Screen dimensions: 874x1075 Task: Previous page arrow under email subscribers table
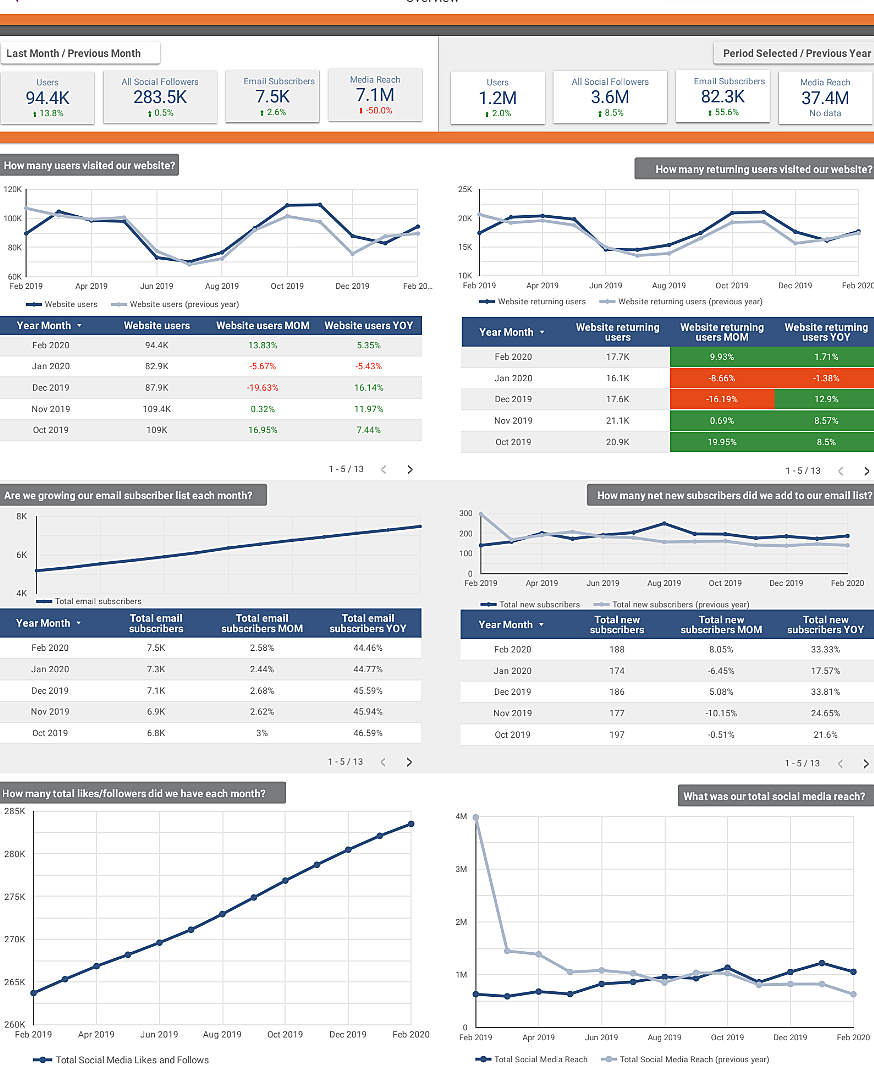pos(383,762)
